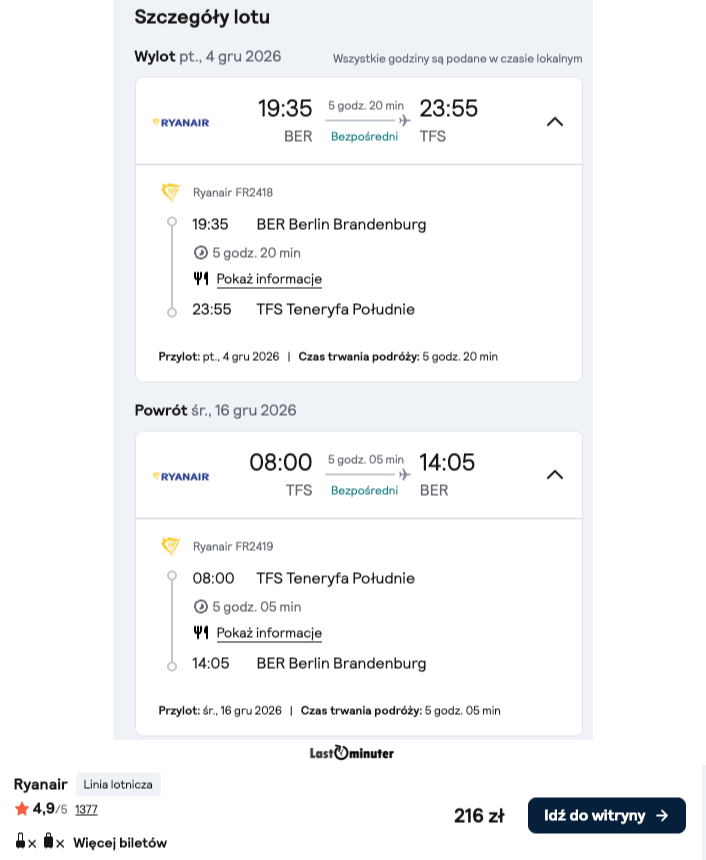Click the cabin bag not-included icon
This screenshot has width=706, height=860.
click(25, 841)
